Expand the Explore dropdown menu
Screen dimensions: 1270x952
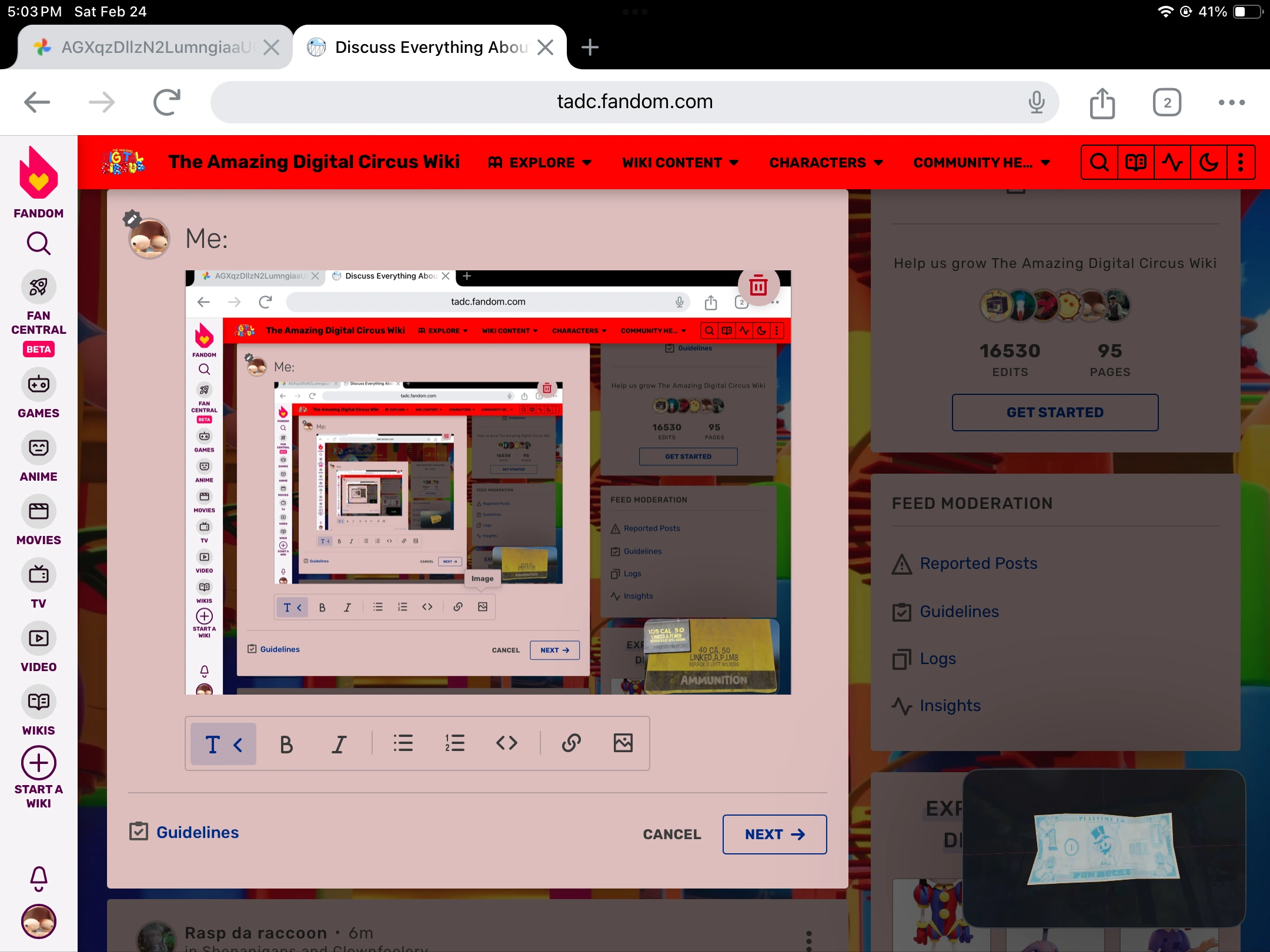[x=540, y=163]
